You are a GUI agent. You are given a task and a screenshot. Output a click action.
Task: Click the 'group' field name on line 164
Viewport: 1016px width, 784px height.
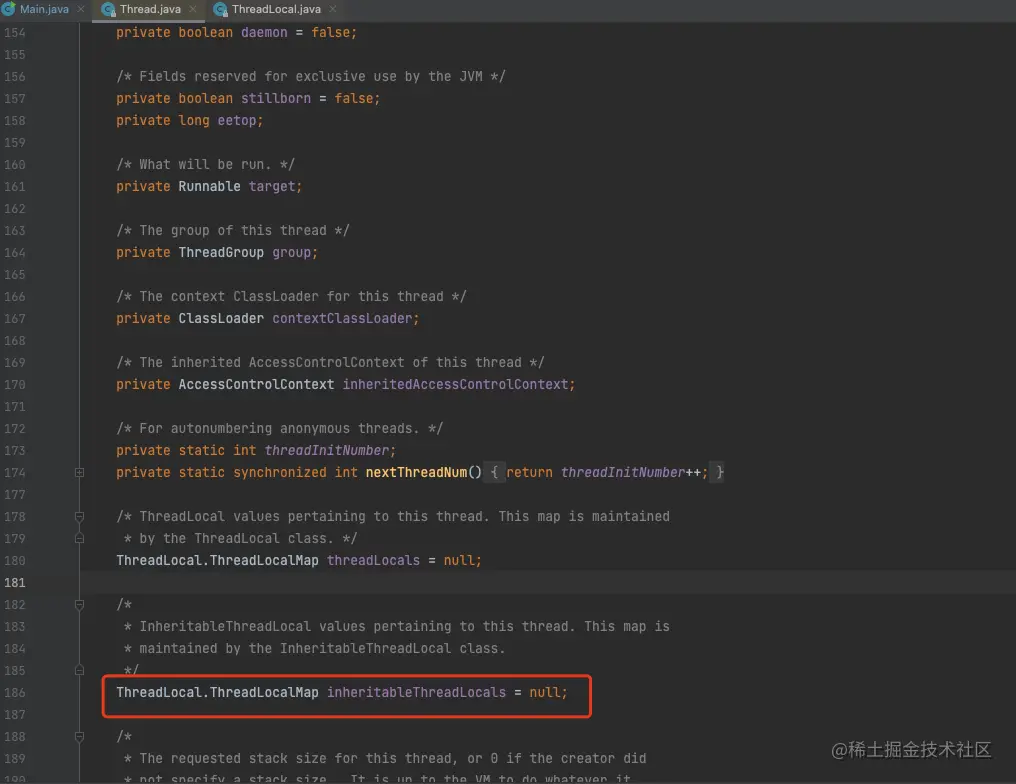point(291,253)
